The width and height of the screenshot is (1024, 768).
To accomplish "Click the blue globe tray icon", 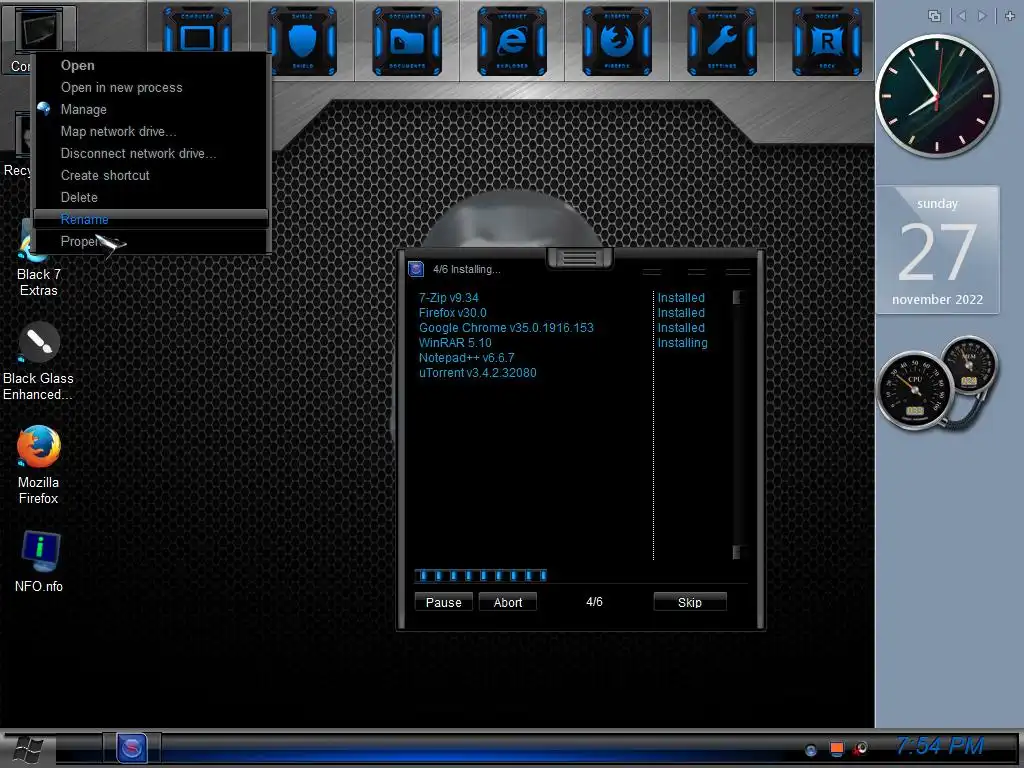I will tap(811, 750).
